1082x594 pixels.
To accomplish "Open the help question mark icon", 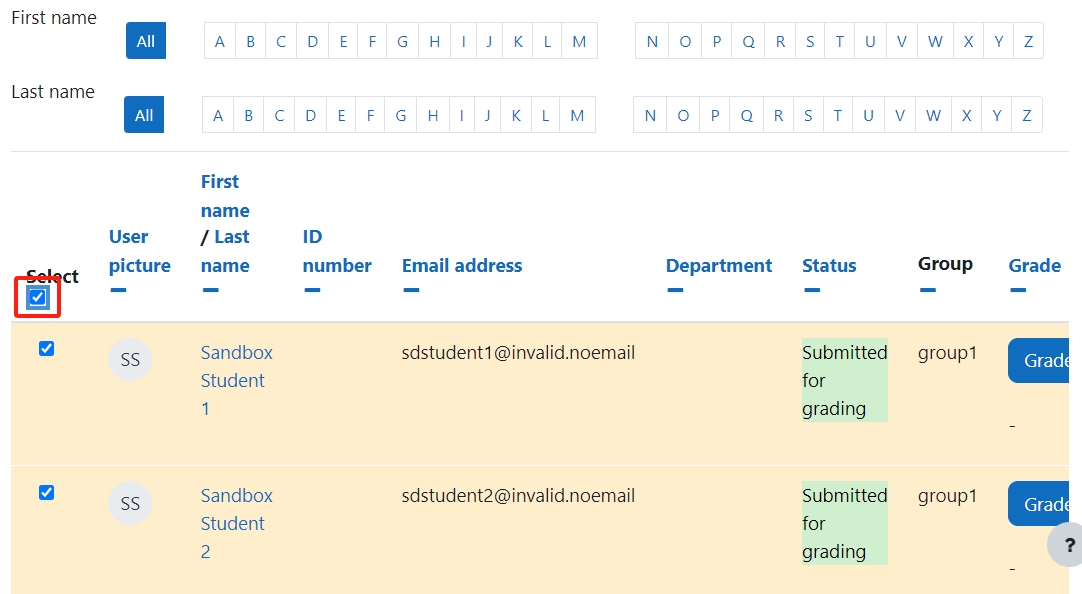I will [1066, 545].
